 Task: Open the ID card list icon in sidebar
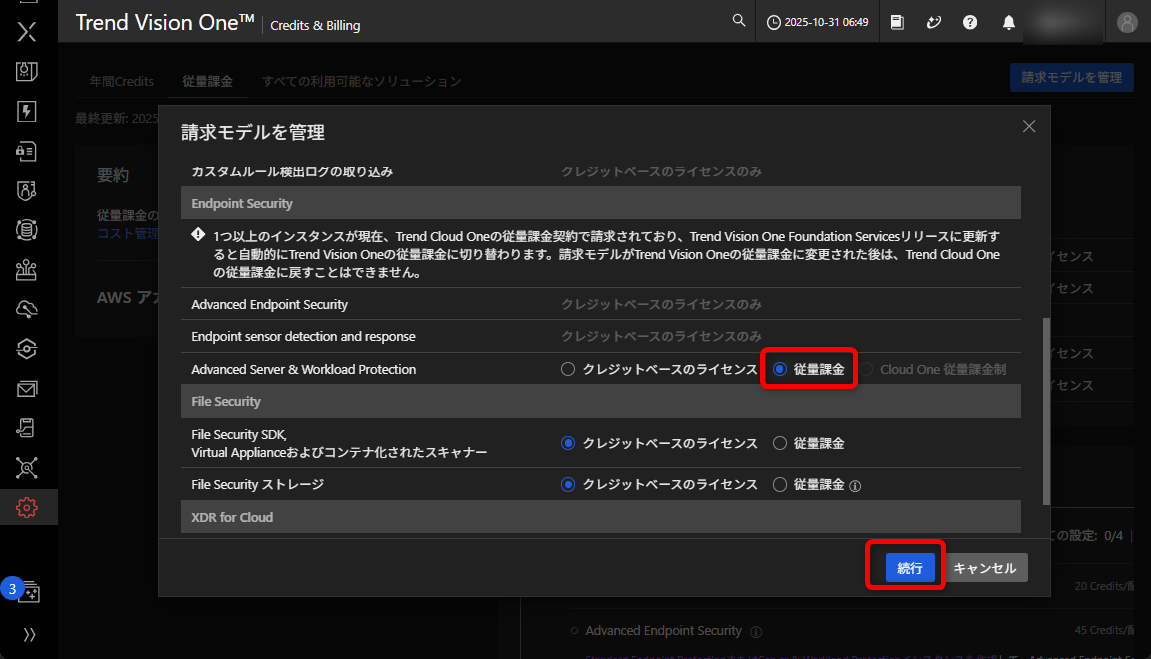[26, 151]
